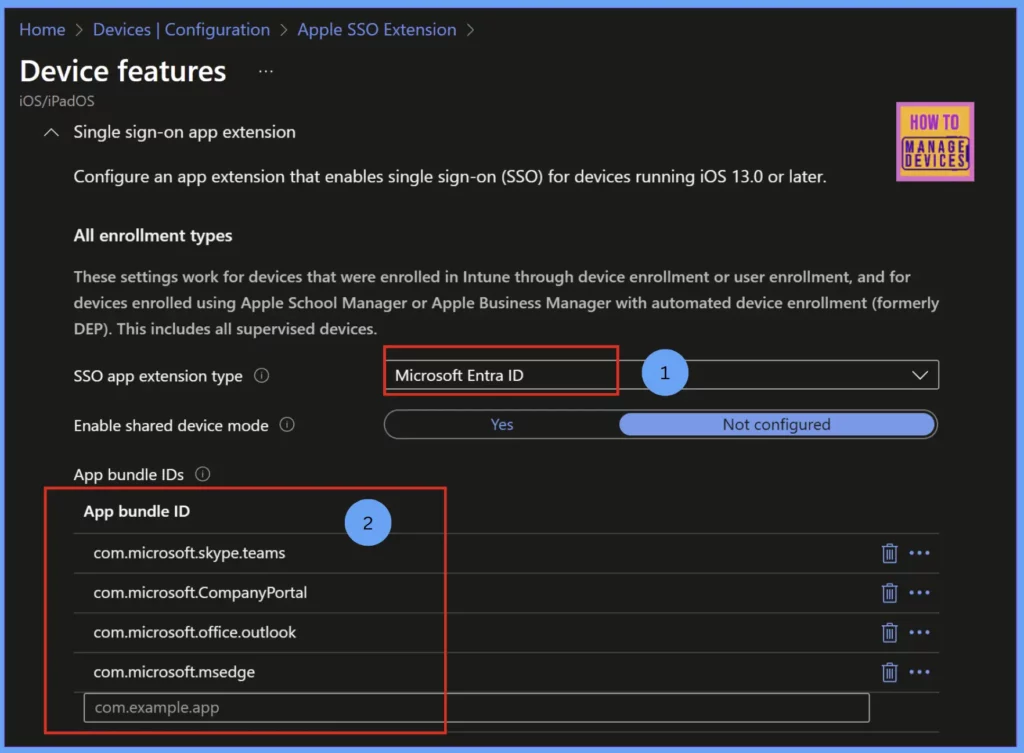Show info for SSO app extension type

(x=261, y=376)
